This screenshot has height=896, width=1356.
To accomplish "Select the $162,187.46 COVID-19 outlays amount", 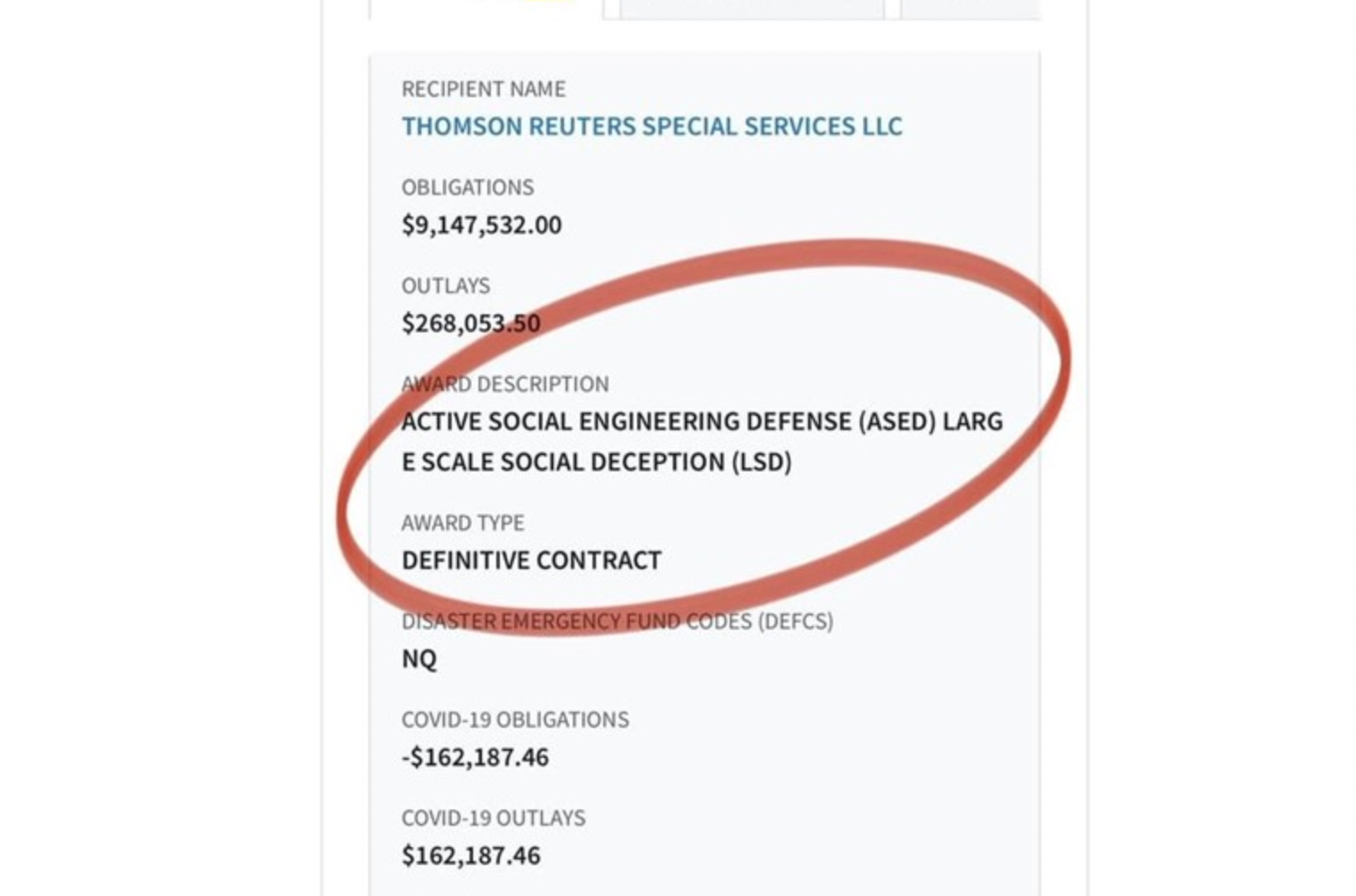I will point(470,856).
